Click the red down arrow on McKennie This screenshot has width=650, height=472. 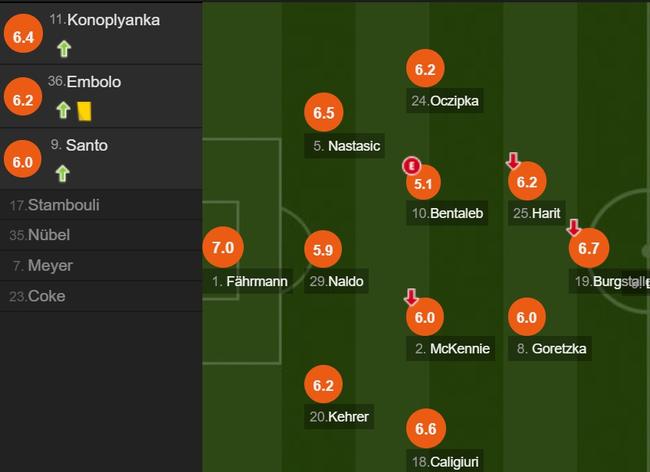click(411, 297)
